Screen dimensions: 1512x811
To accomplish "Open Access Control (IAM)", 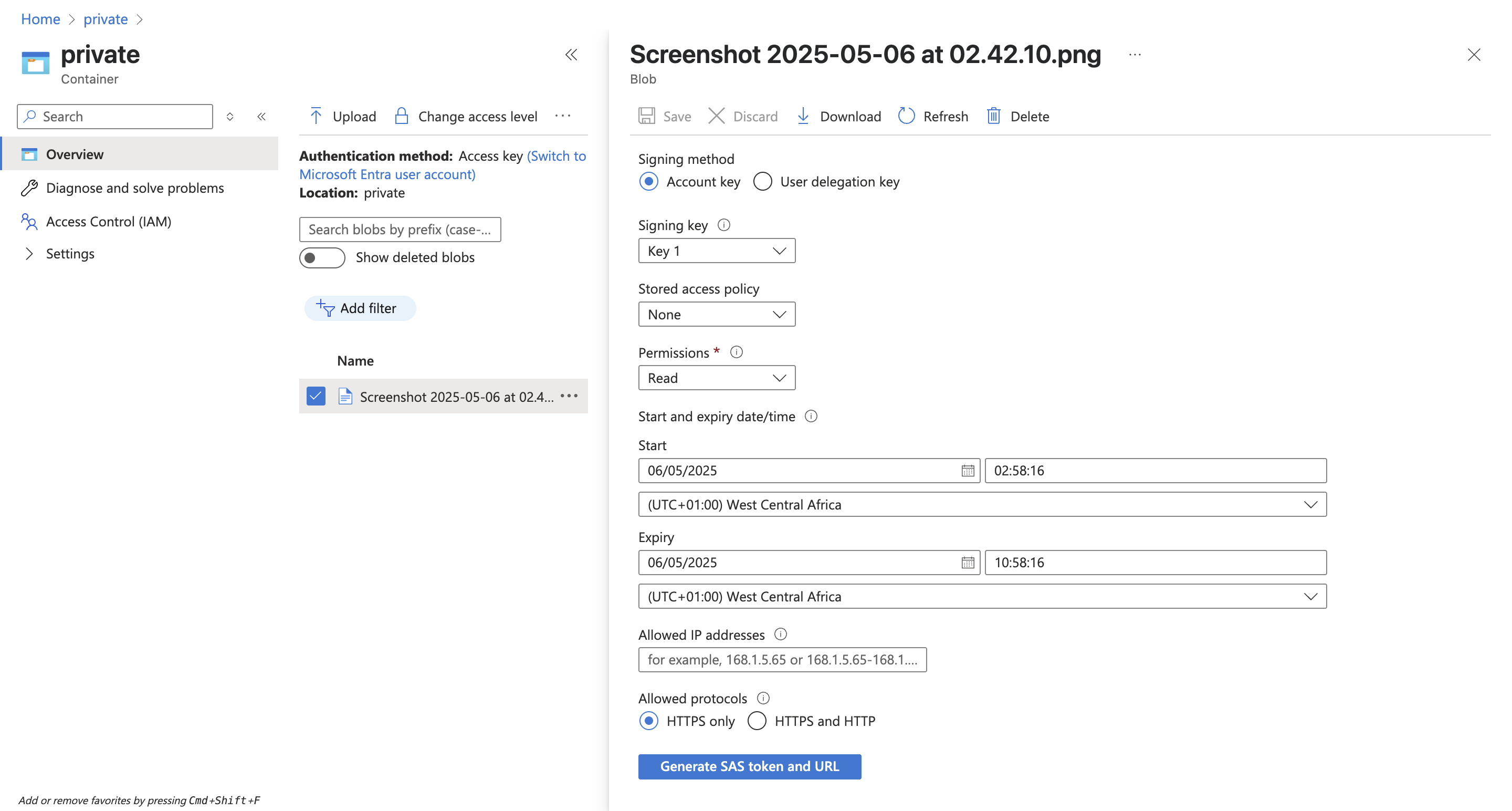I will pos(109,221).
